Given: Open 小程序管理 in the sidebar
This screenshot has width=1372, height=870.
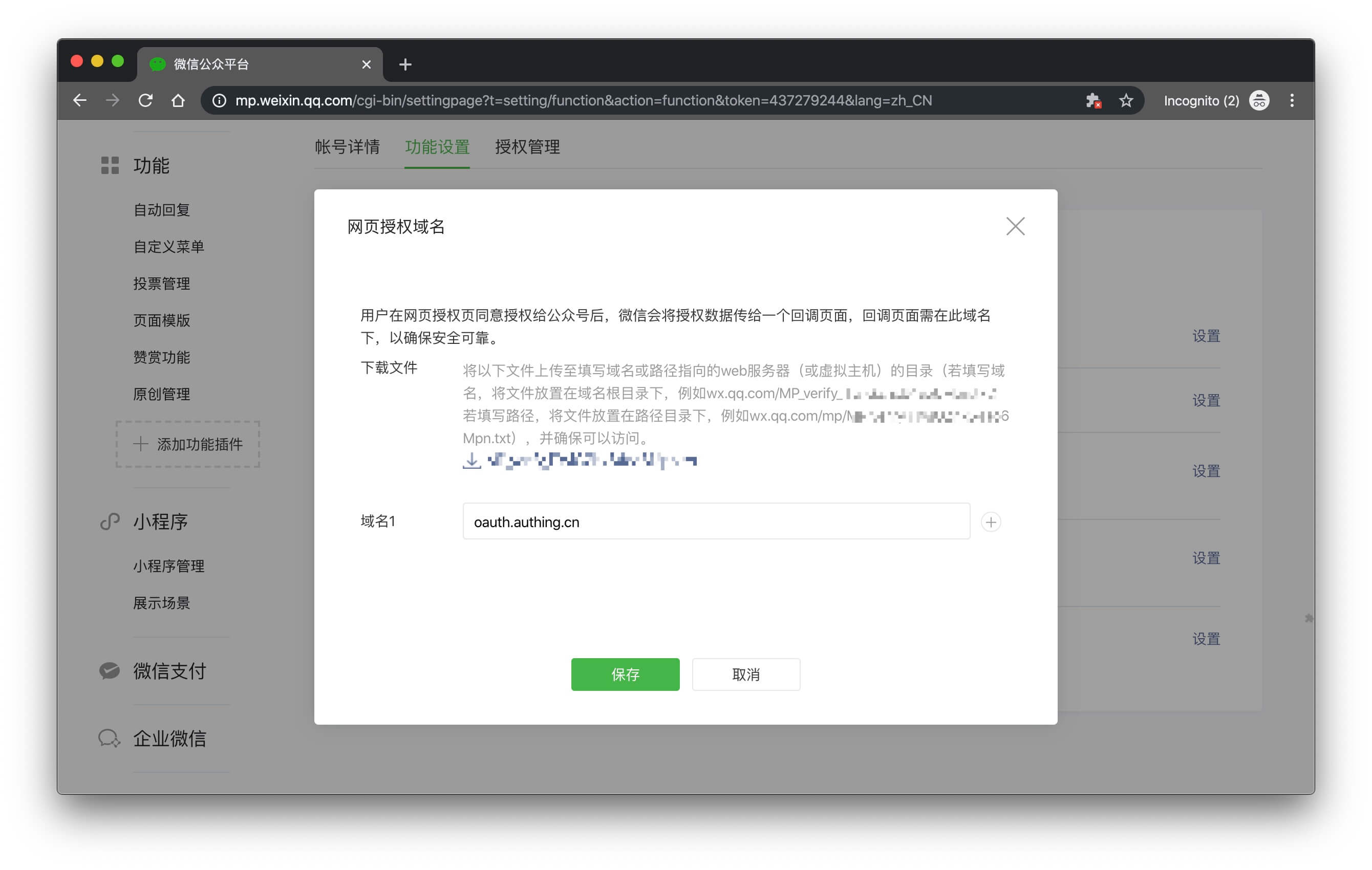Looking at the screenshot, I should coord(168,566).
